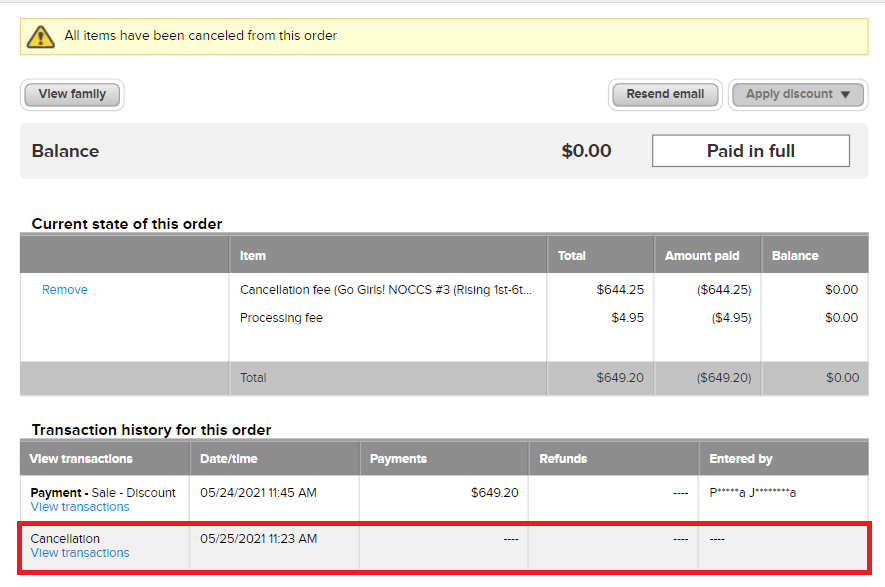Screen dimensions: 885x587
Task: Click the Refunds column header
Action: point(563,459)
